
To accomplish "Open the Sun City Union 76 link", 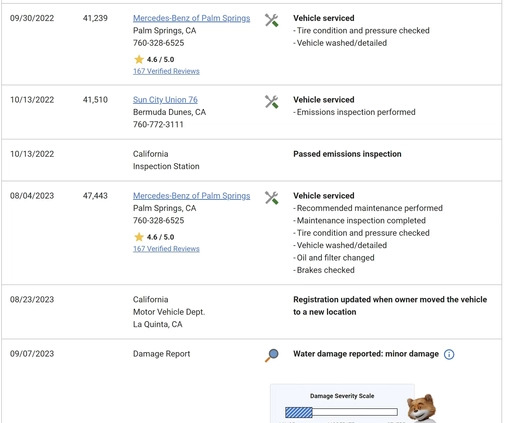I will [x=165, y=100].
